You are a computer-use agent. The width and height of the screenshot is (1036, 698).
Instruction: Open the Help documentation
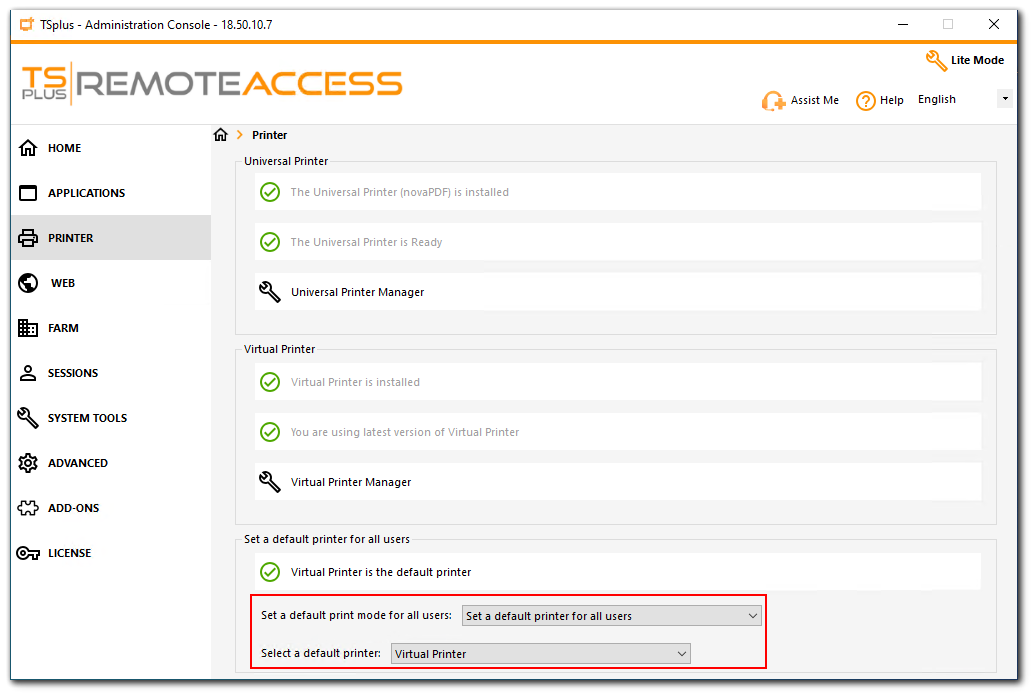(x=879, y=100)
